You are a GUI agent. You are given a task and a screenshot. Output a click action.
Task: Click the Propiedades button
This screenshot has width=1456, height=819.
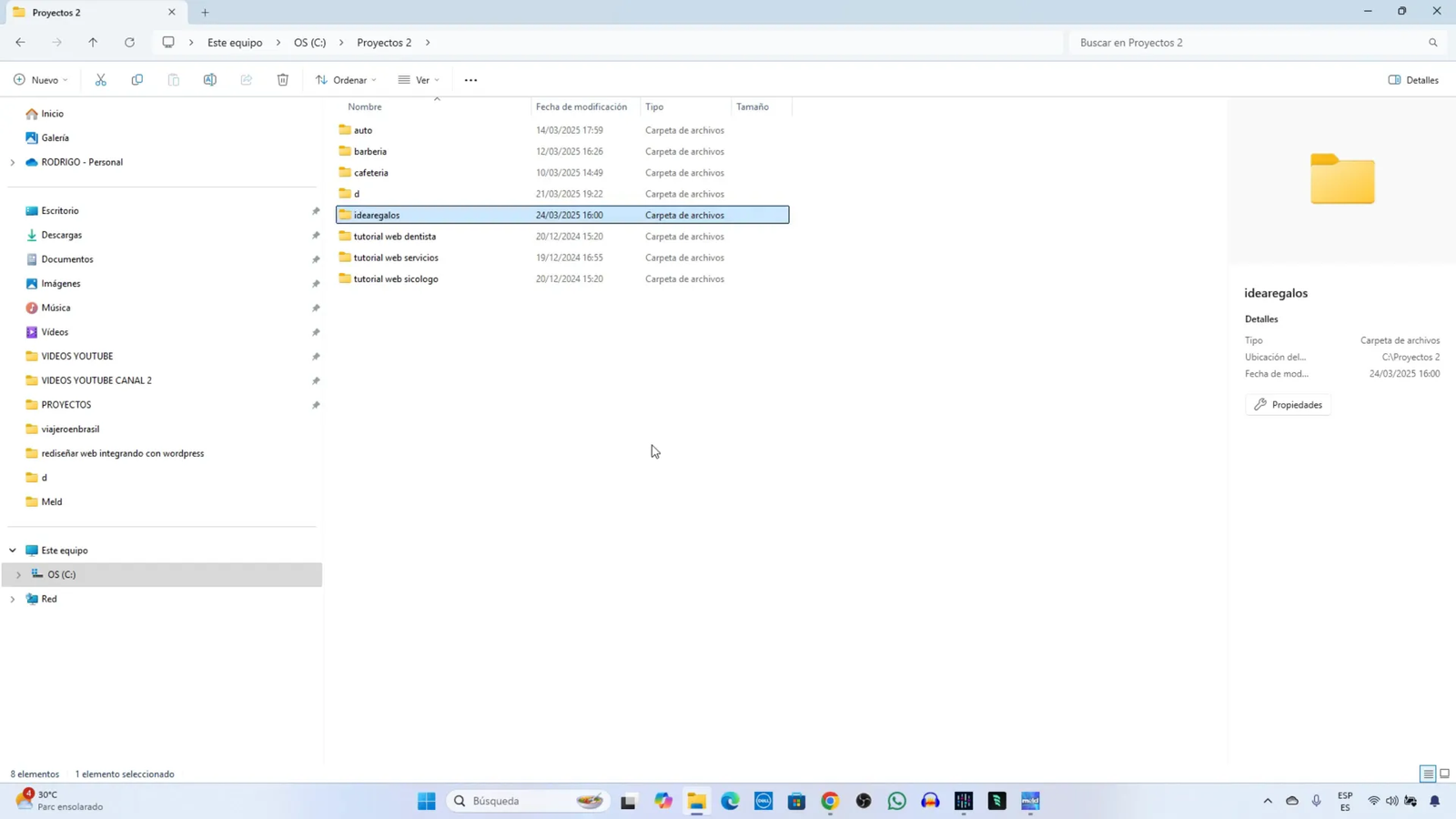(x=1288, y=405)
